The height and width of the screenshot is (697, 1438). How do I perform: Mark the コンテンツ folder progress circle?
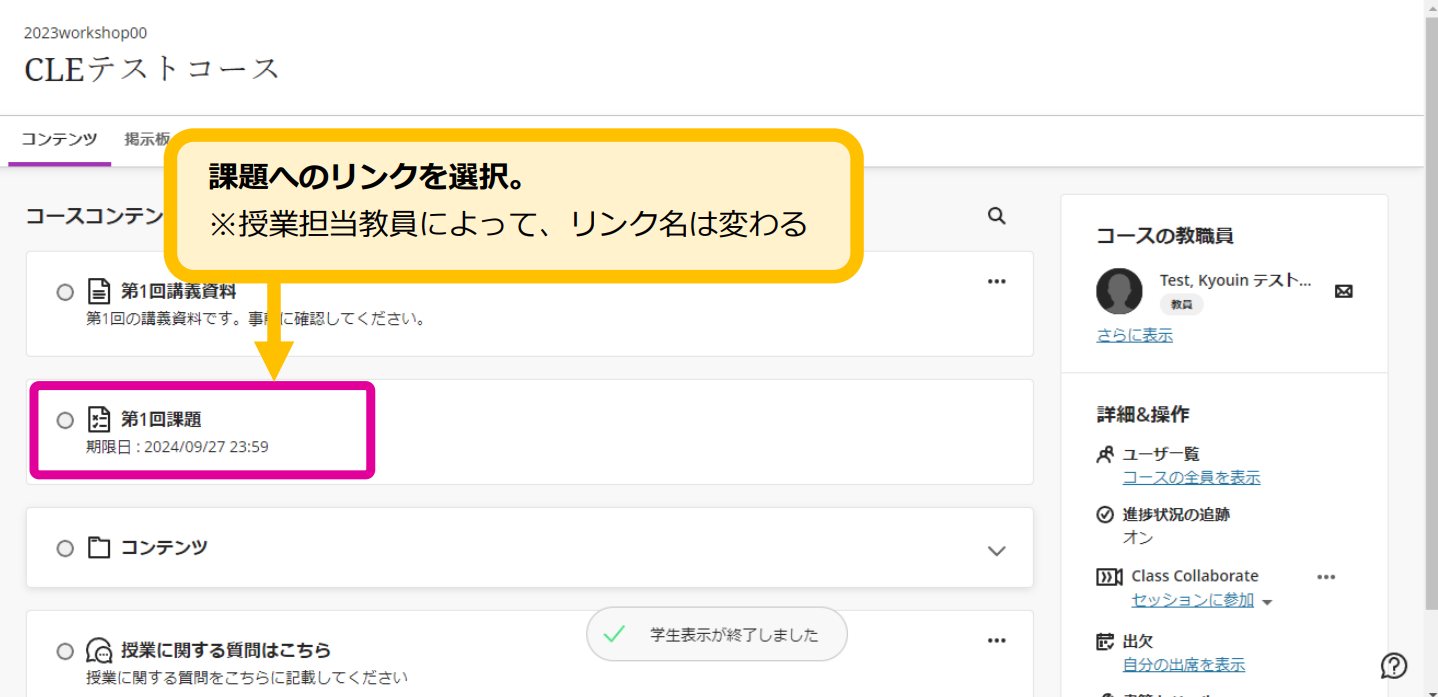click(x=65, y=548)
